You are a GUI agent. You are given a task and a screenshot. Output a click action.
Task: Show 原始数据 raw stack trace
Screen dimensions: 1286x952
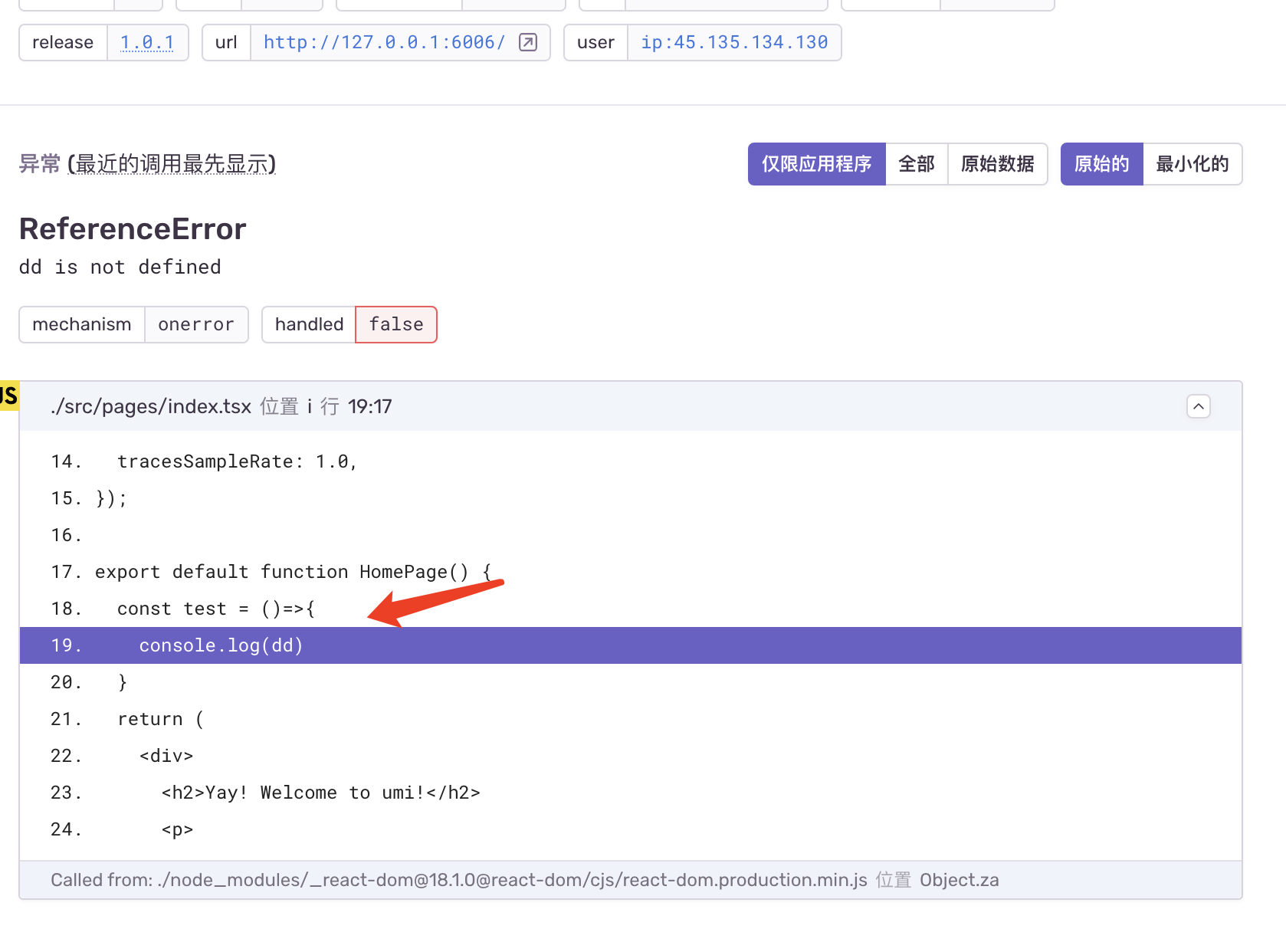point(998,164)
